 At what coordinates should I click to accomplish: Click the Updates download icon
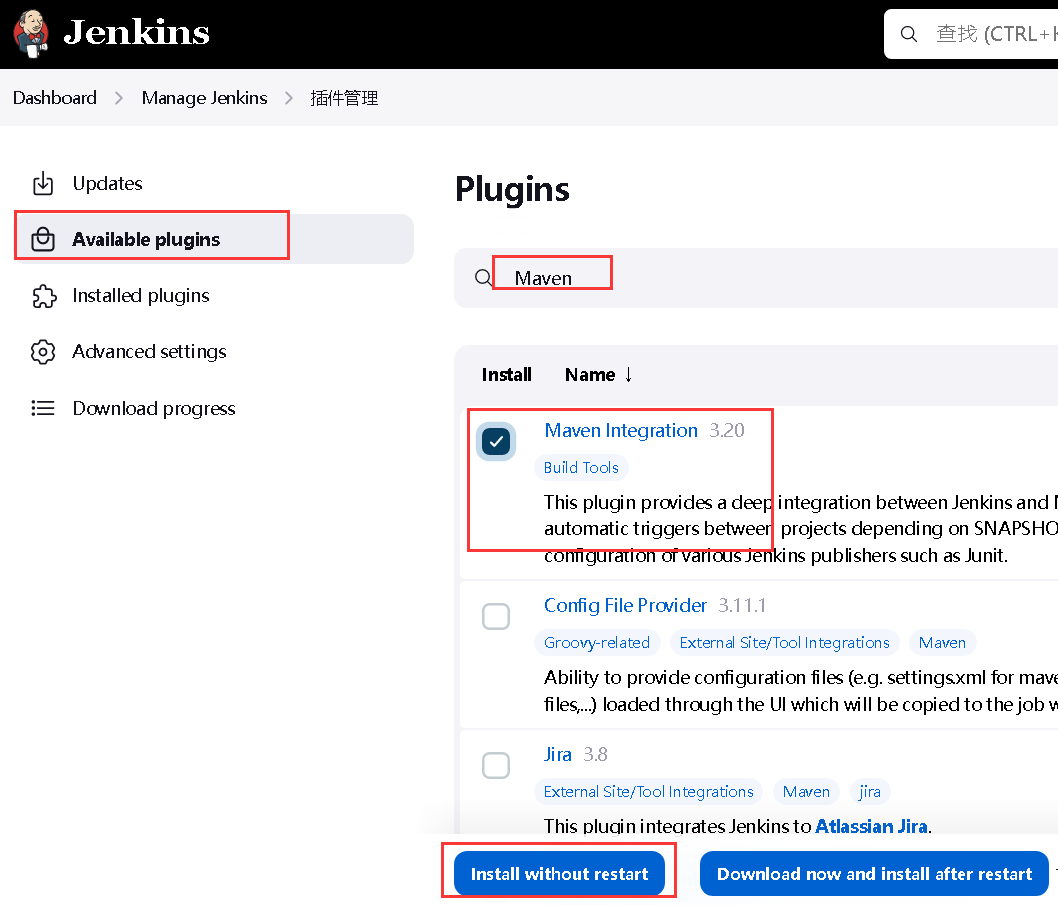tap(43, 183)
